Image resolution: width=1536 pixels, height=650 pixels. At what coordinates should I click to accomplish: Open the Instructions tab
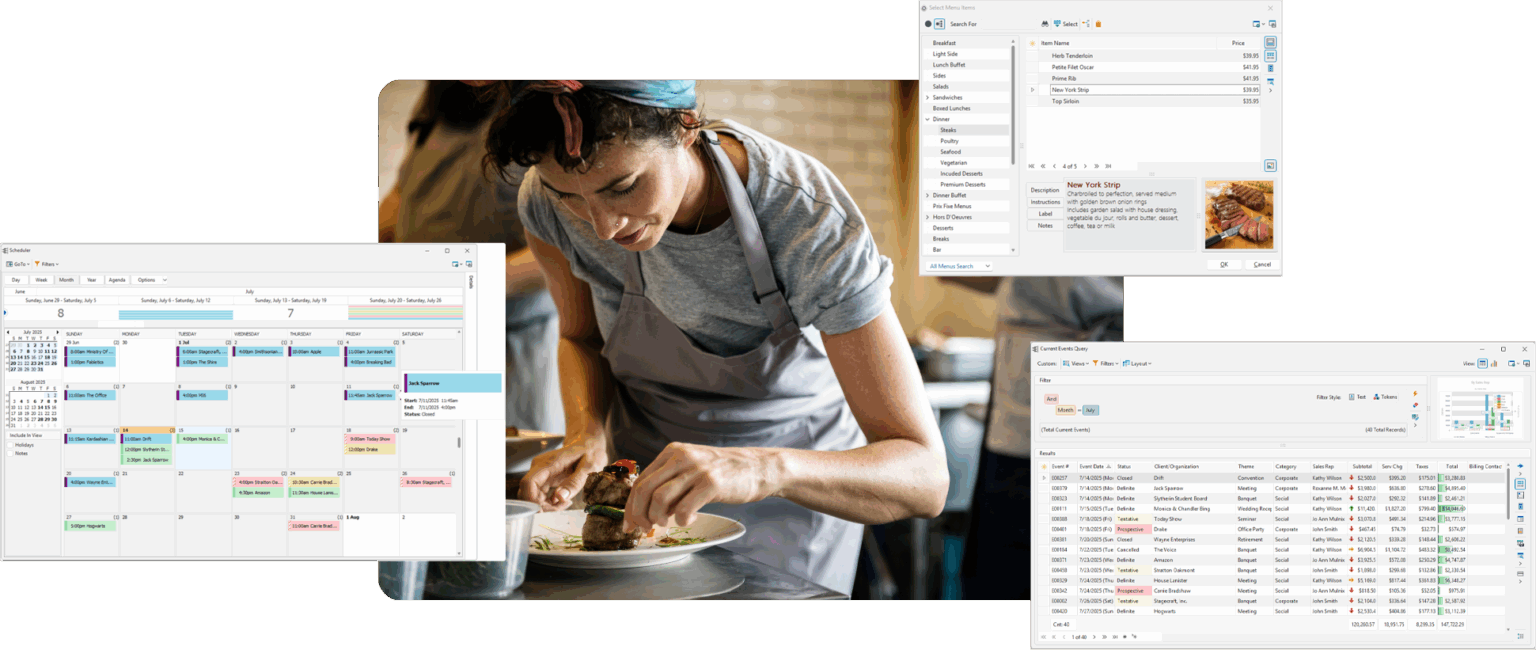(1045, 202)
